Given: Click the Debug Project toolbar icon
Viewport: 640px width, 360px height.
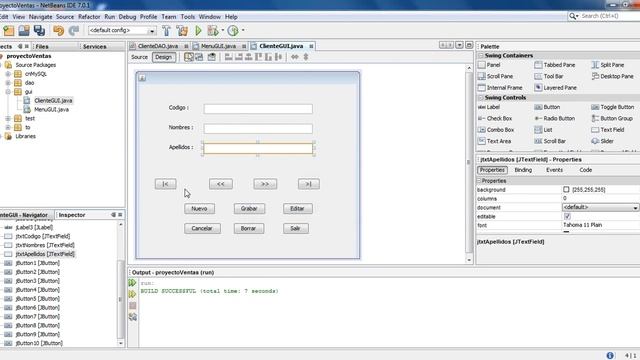Looking at the screenshot, I should click(x=213, y=31).
